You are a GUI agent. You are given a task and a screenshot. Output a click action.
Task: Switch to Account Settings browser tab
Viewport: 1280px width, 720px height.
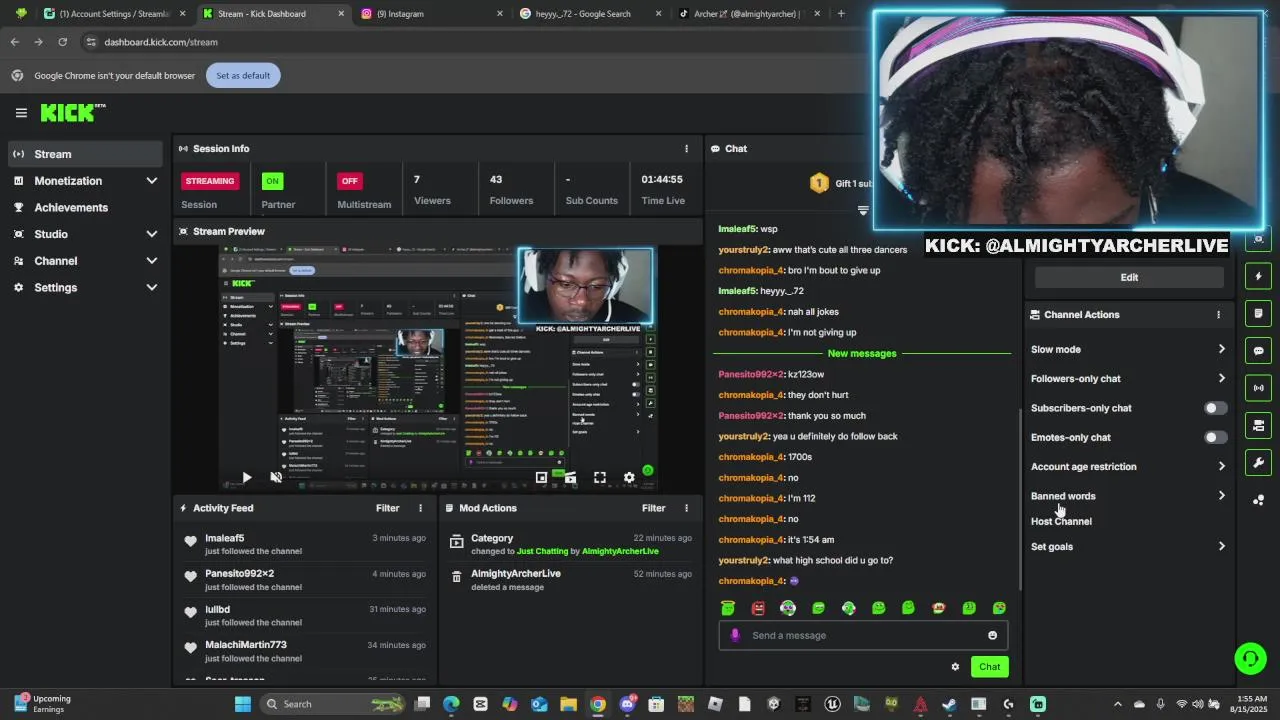pyautogui.click(x=114, y=14)
